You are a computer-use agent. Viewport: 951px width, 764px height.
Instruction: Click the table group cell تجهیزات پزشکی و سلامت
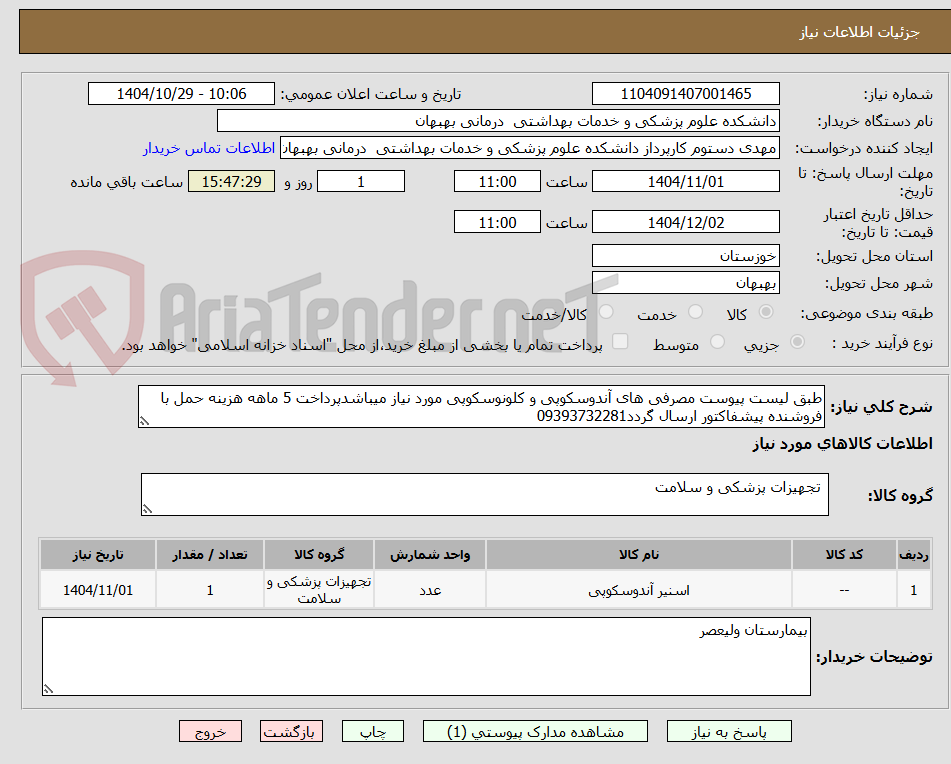pos(319,590)
